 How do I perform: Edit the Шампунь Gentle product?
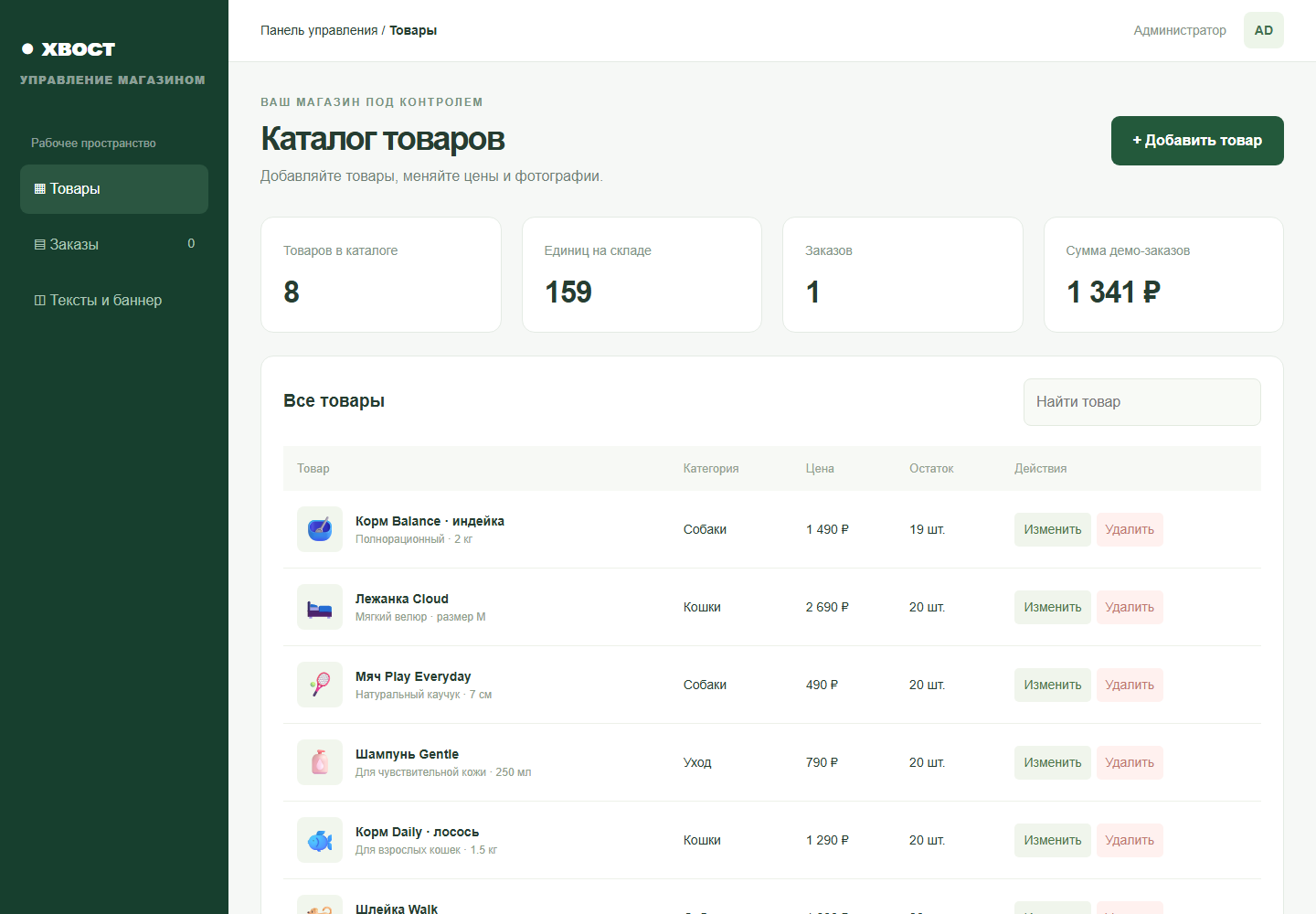[1053, 762]
